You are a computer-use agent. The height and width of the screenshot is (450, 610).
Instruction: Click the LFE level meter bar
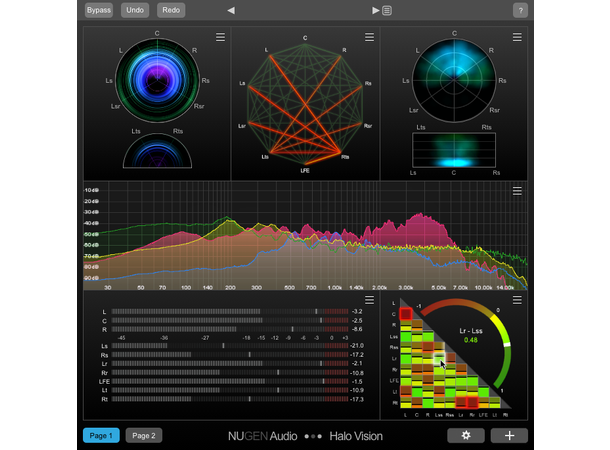[230, 382]
